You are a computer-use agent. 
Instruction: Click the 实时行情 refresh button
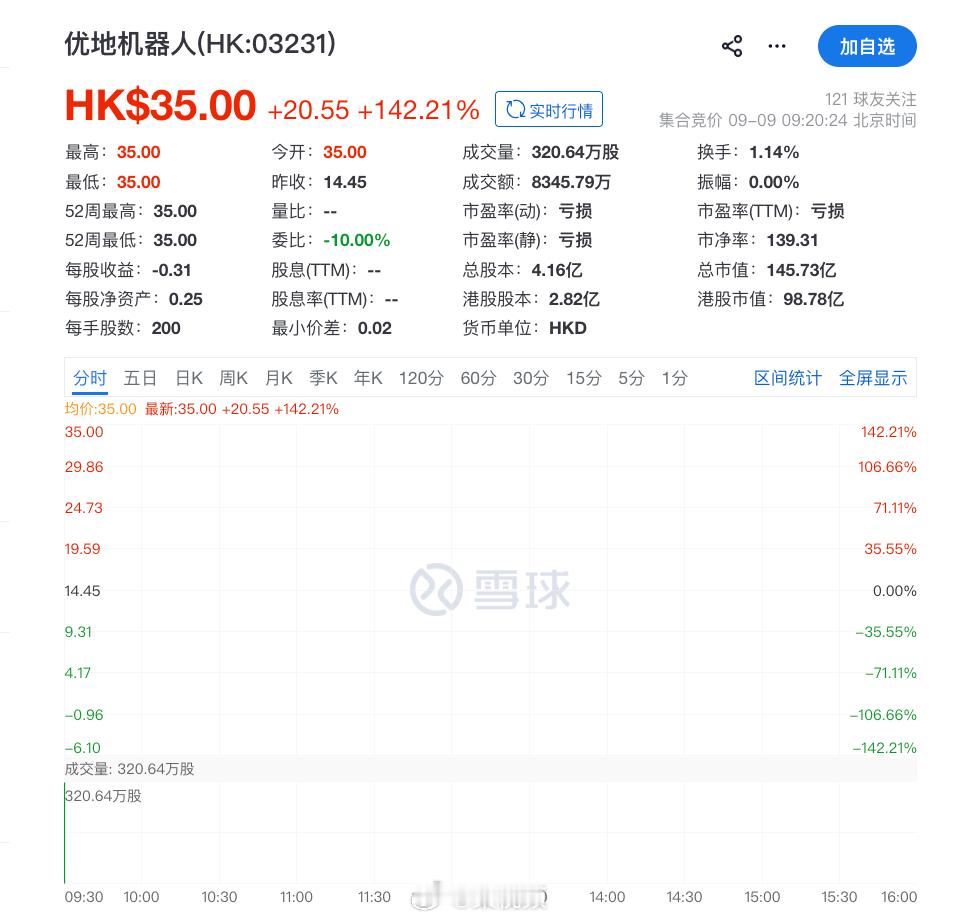click(549, 110)
